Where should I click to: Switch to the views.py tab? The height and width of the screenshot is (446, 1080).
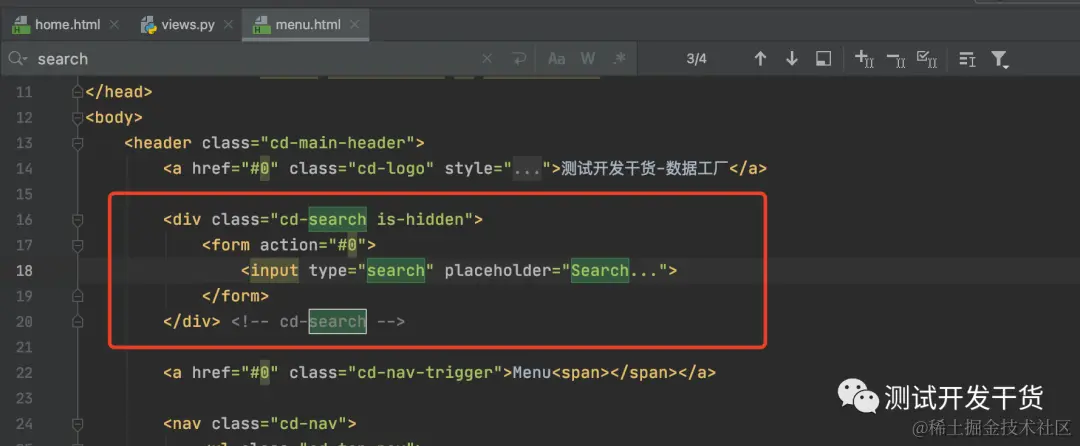click(x=188, y=25)
